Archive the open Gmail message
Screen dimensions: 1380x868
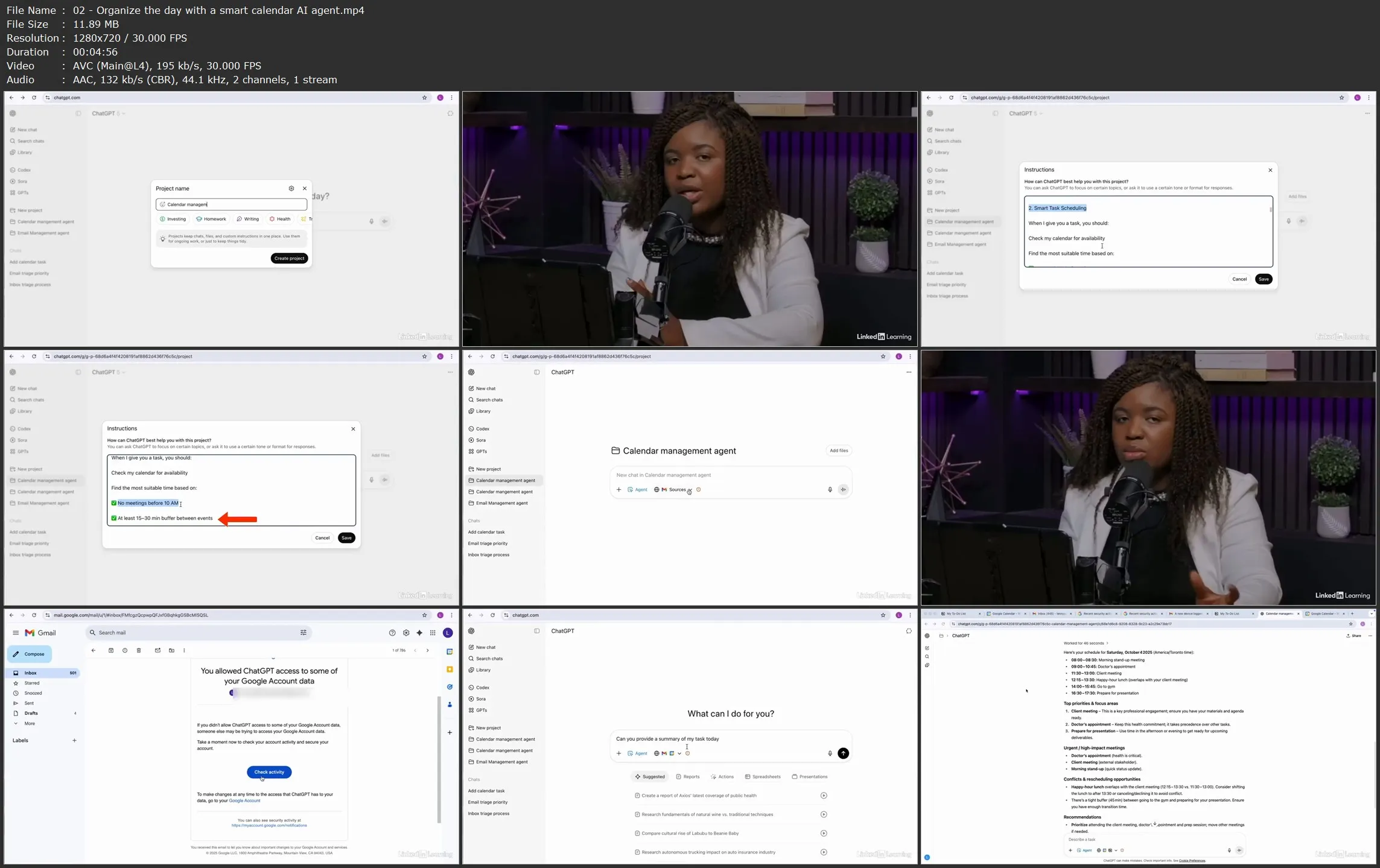point(111,650)
